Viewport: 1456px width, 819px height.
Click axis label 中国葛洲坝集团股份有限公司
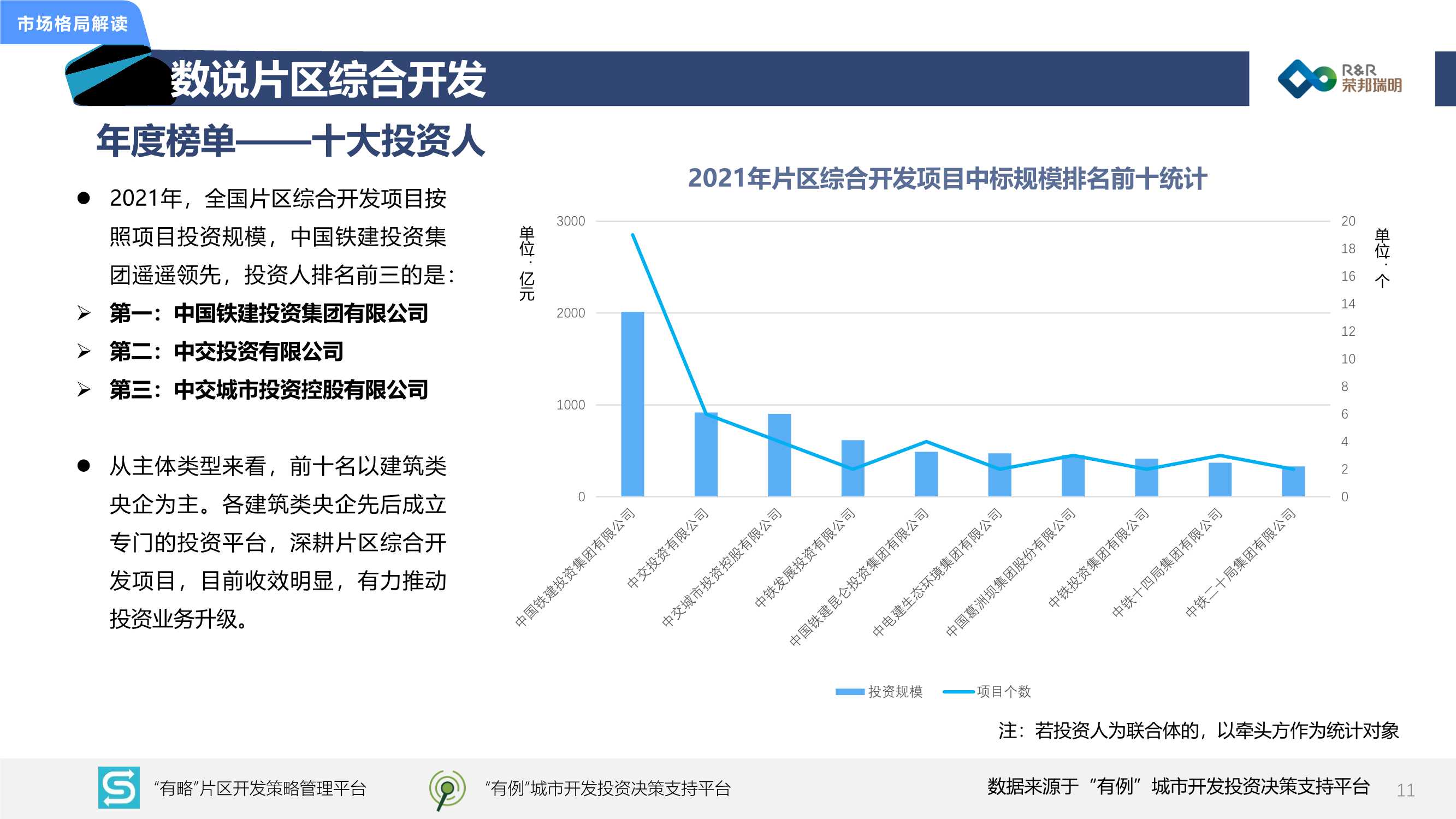tap(1010, 573)
